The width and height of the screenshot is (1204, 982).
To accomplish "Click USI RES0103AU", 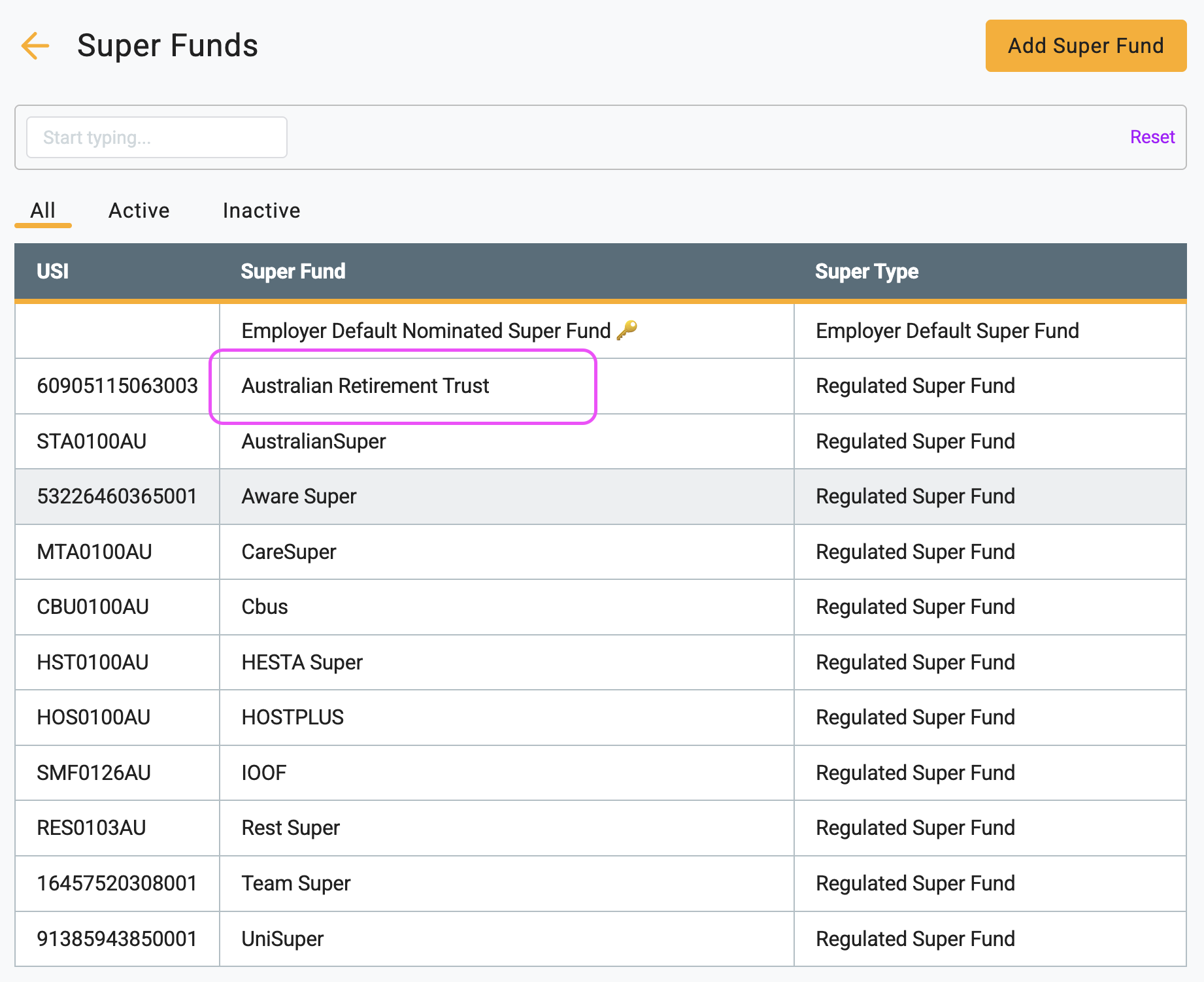I will (92, 828).
